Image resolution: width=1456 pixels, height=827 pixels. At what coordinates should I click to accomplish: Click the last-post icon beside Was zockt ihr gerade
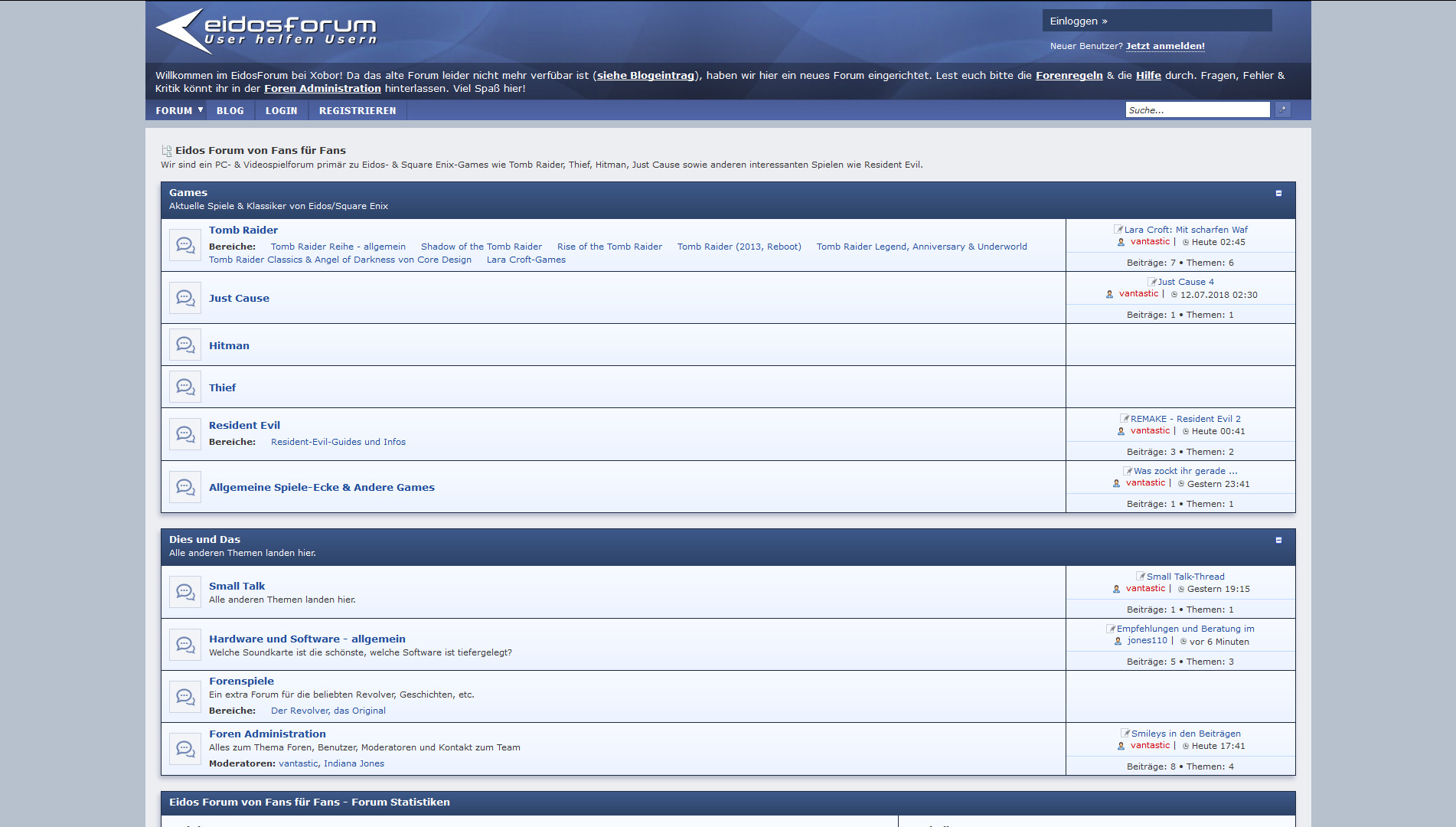1128,470
